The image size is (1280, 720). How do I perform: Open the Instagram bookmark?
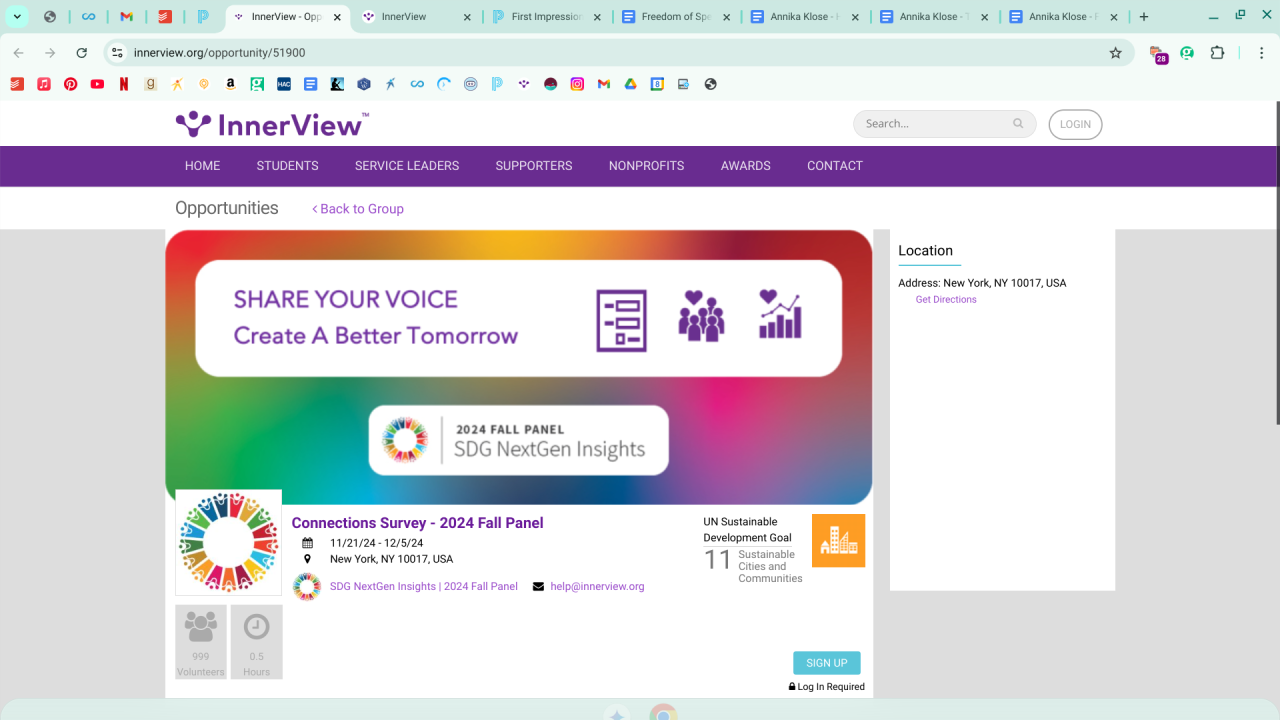click(x=577, y=84)
